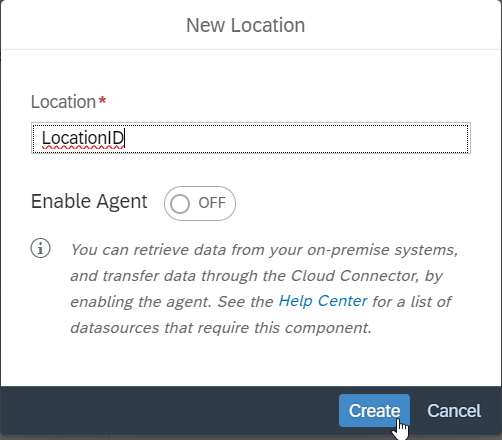Toggle the Enable Agent switch on
Viewport: 502px width, 440px height.
tap(200, 203)
